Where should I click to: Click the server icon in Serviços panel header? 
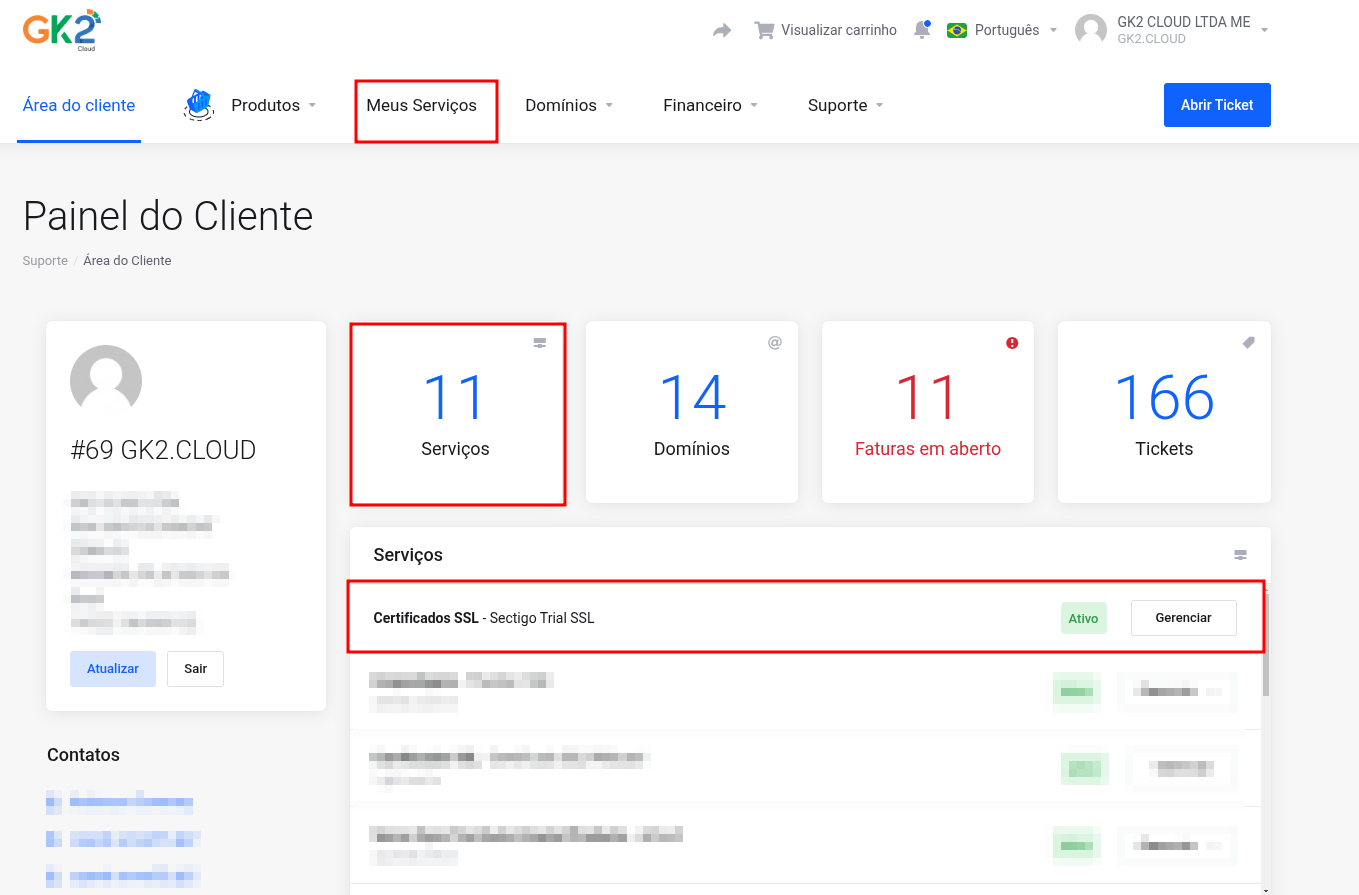pos(1240,555)
